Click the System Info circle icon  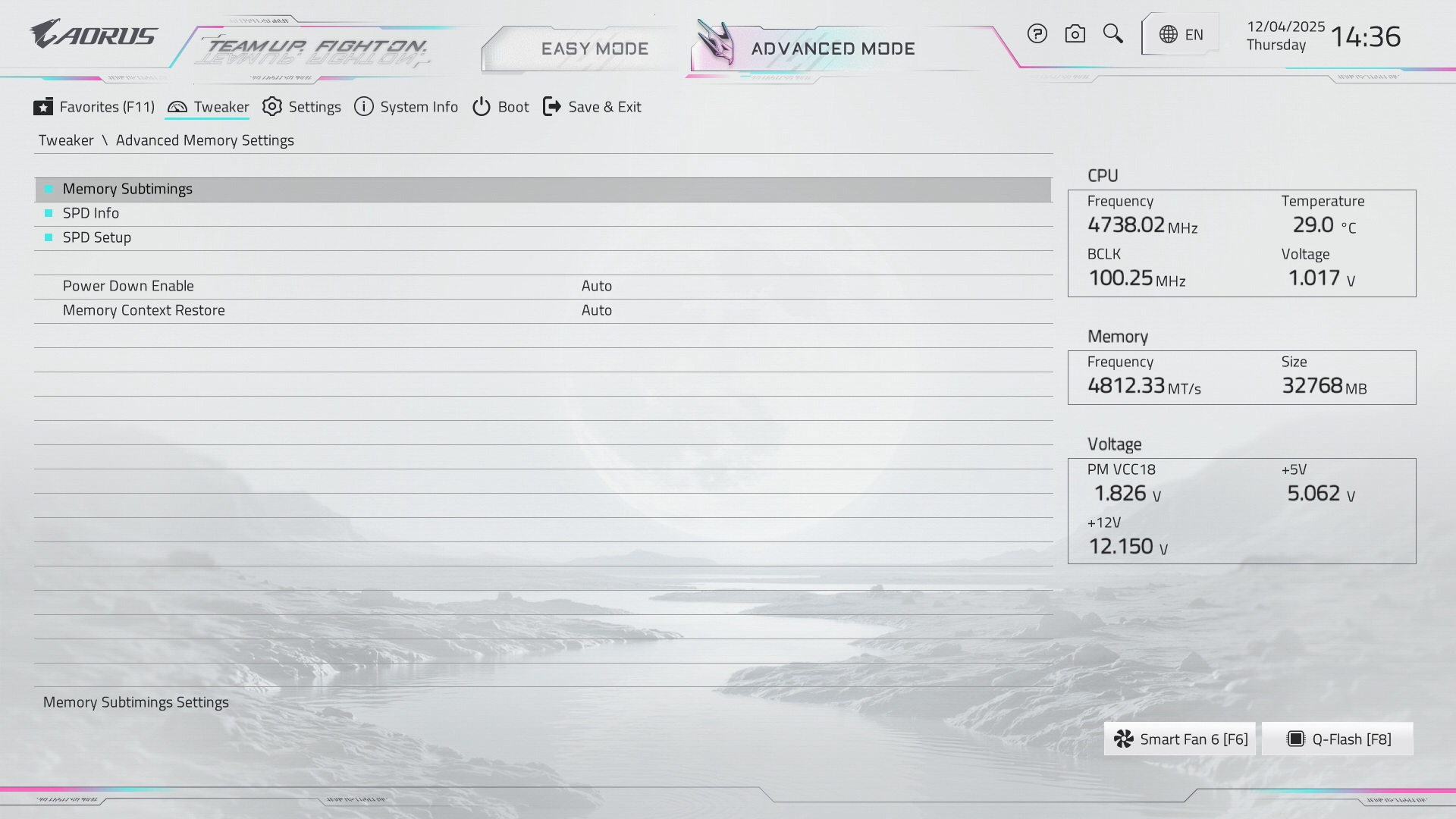[x=364, y=107]
